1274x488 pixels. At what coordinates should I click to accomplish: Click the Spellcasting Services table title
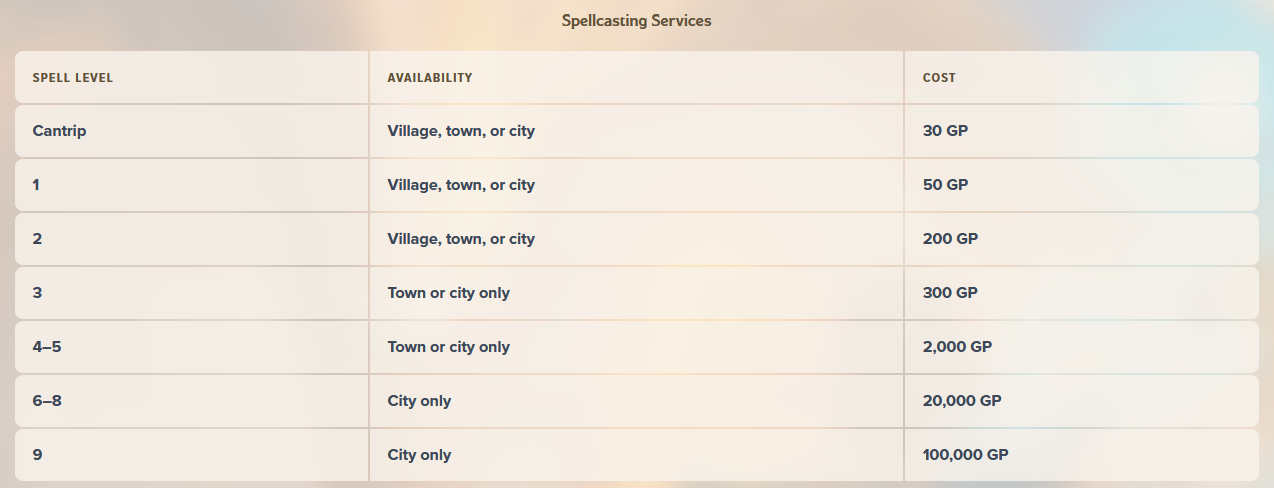click(636, 20)
